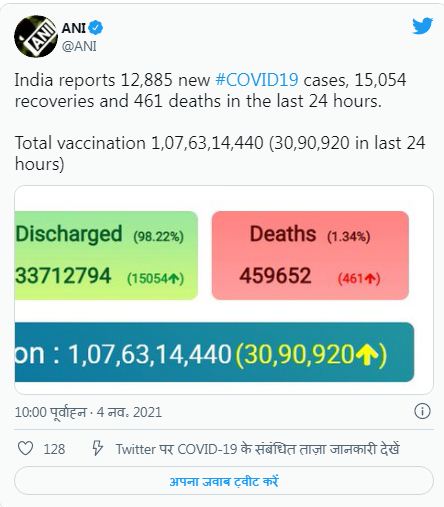Click the tweet info circle icon
The height and width of the screenshot is (507, 444).
pyautogui.click(x=422, y=411)
